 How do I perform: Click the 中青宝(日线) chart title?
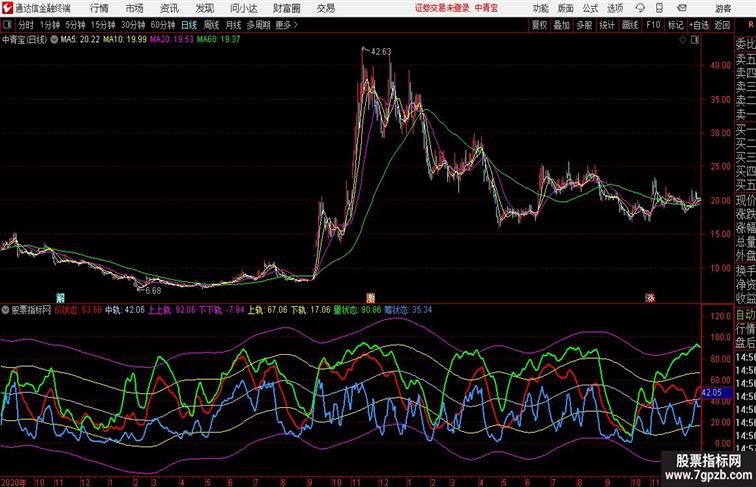[x=25, y=40]
